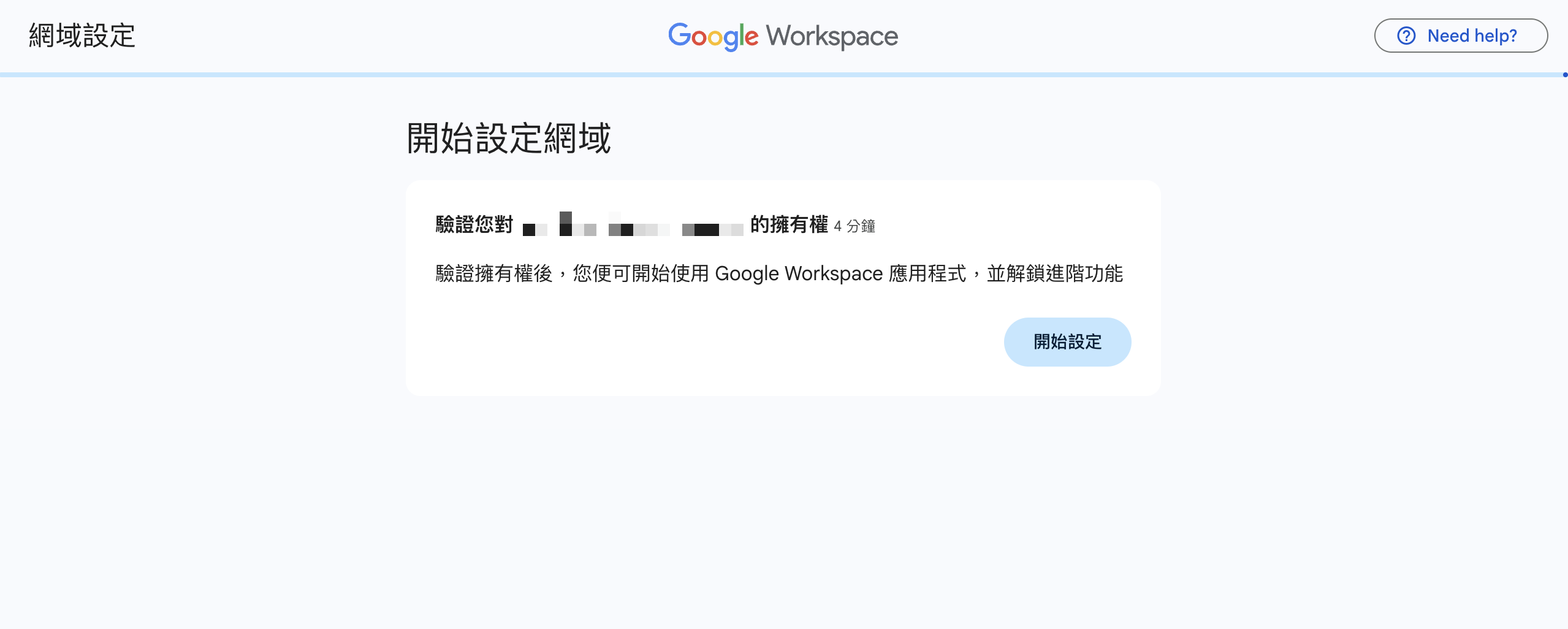Click the 網域設定 header title
The height and width of the screenshot is (629, 1568).
tap(82, 36)
